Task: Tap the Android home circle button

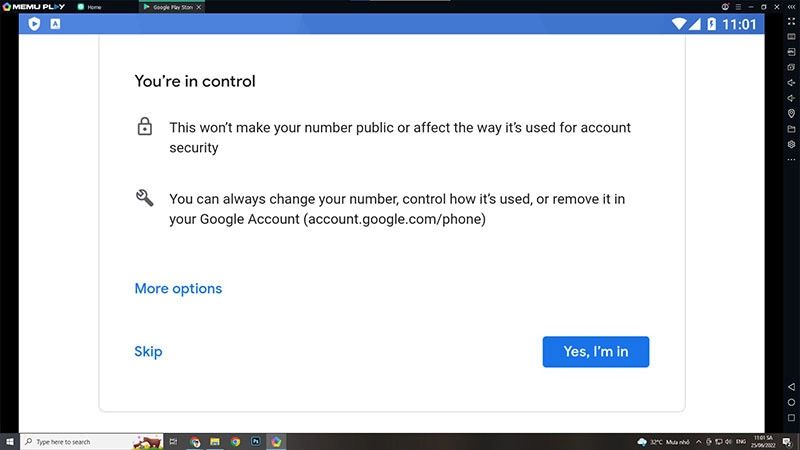Action: coord(791,401)
